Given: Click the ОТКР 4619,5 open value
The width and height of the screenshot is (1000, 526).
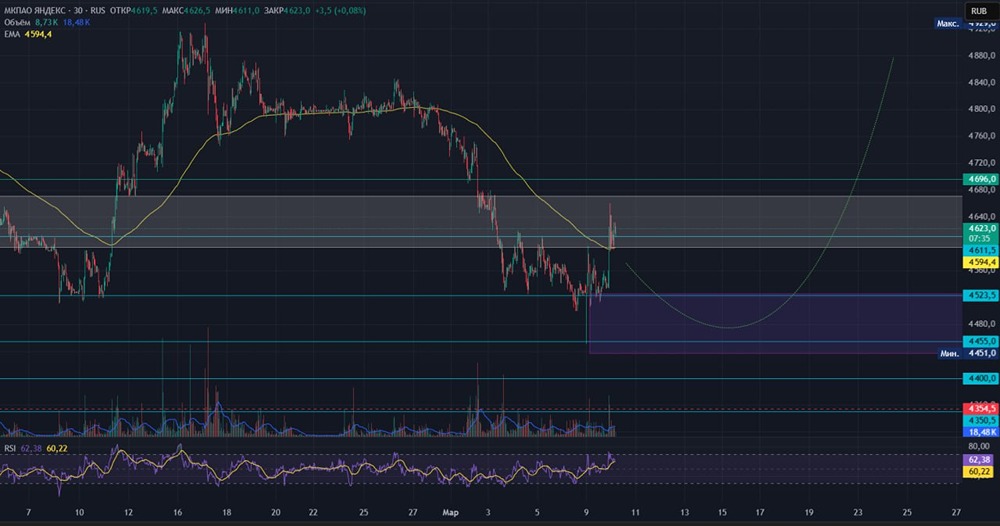Looking at the screenshot, I should pyautogui.click(x=134, y=11).
